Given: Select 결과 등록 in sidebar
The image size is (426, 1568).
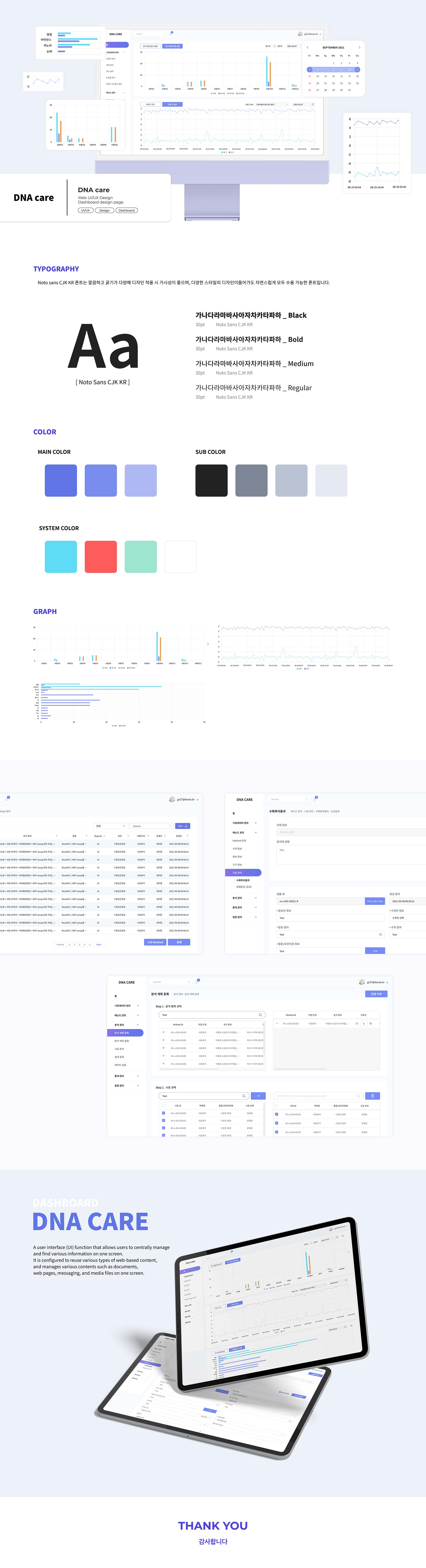Looking at the screenshot, I should [119, 1057].
